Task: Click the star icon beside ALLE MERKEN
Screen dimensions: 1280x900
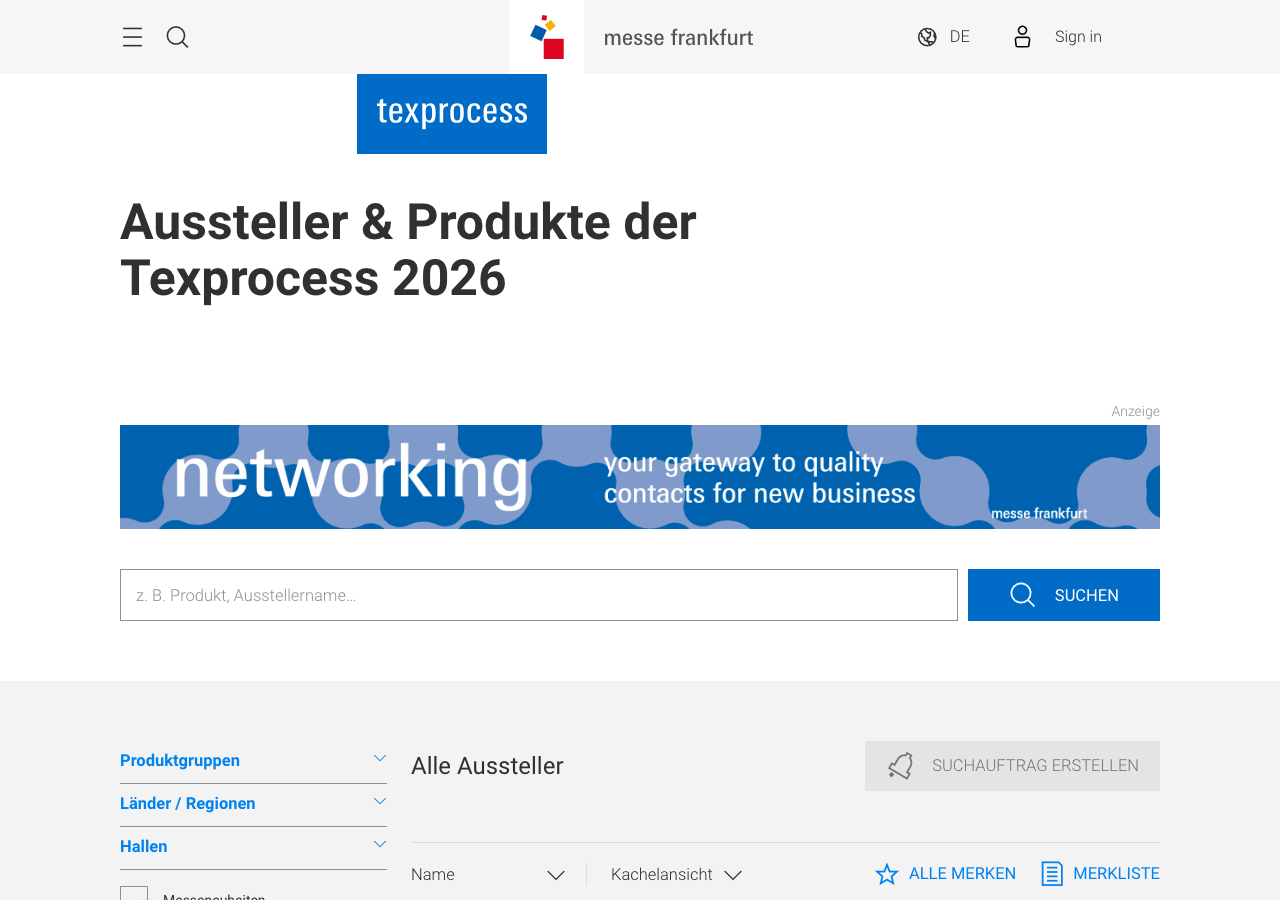Action: coord(884,873)
